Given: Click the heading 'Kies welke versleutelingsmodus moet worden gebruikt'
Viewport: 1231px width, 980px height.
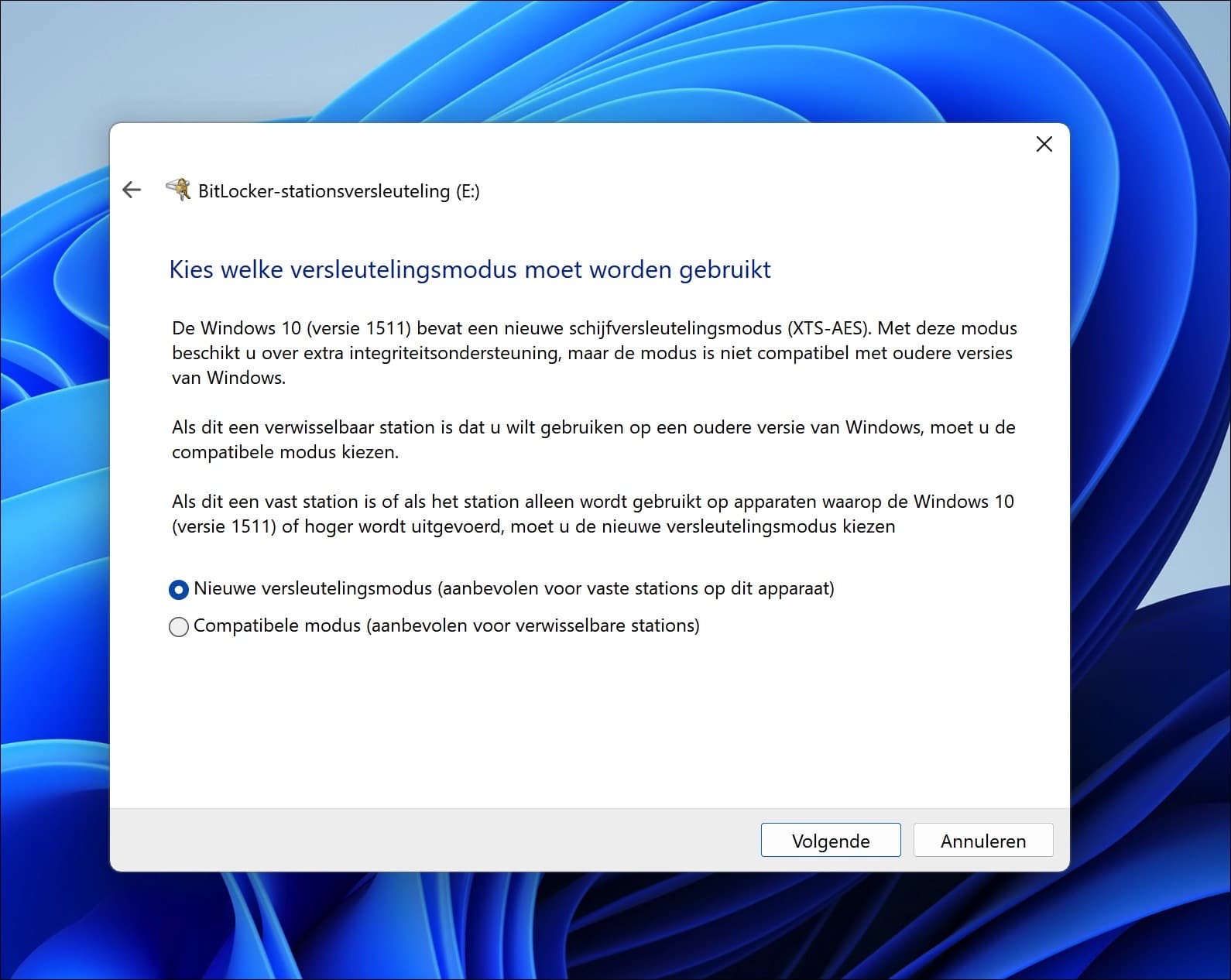Looking at the screenshot, I should click(x=470, y=269).
